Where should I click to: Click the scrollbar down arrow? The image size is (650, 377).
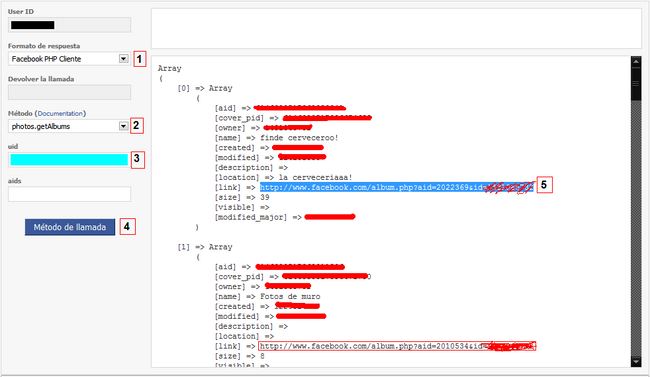[x=636, y=362]
